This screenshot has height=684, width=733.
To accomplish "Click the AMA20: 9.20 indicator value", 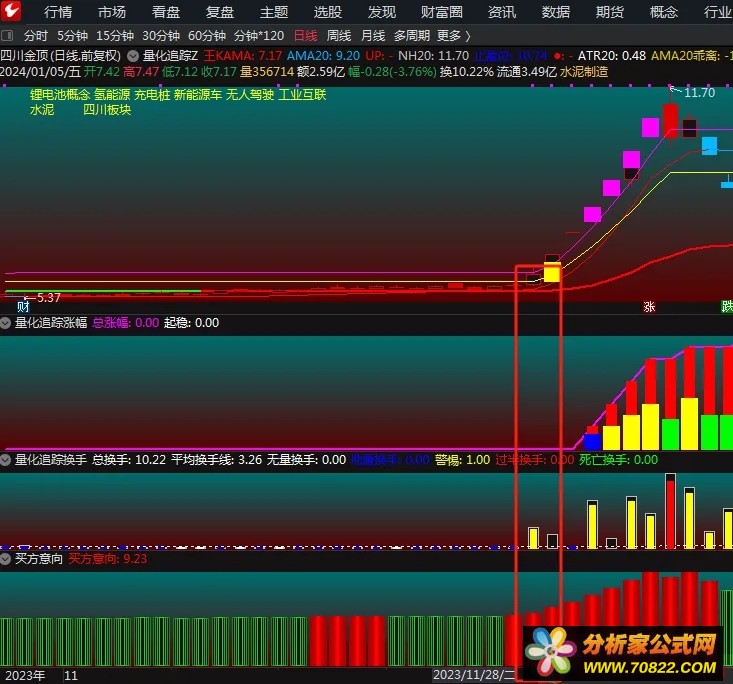I will pos(323,56).
